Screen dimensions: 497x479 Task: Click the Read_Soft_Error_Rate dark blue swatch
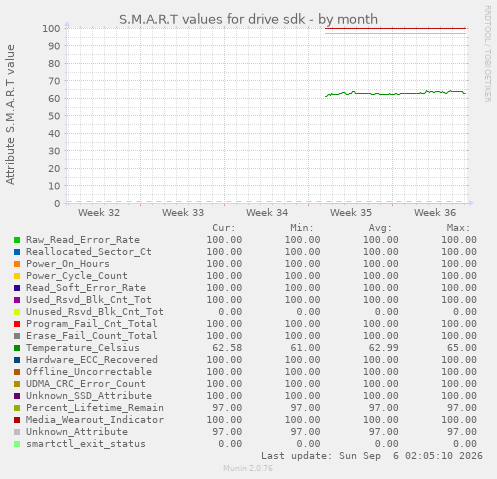pyautogui.click(x=17, y=288)
